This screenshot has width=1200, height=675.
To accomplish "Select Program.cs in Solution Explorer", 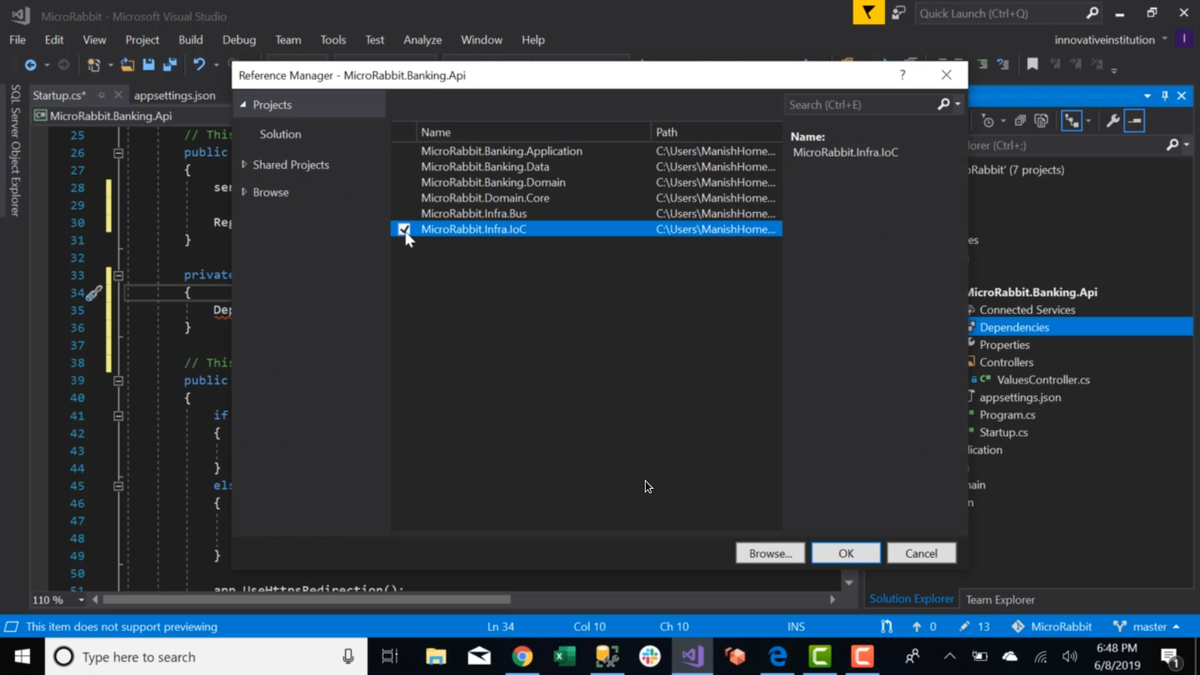I will (x=1007, y=415).
